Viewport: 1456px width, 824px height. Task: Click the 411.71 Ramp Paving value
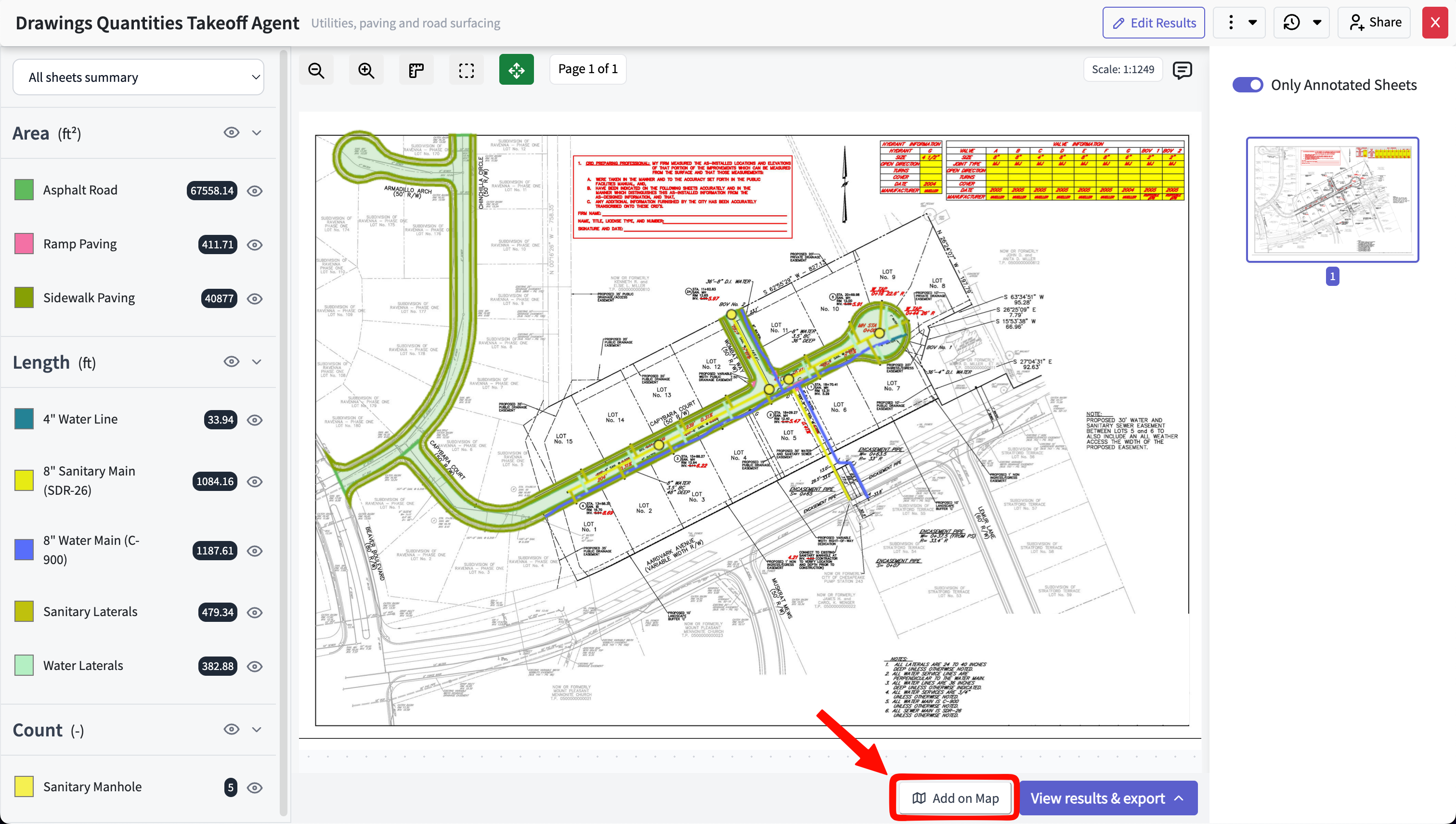click(x=218, y=245)
